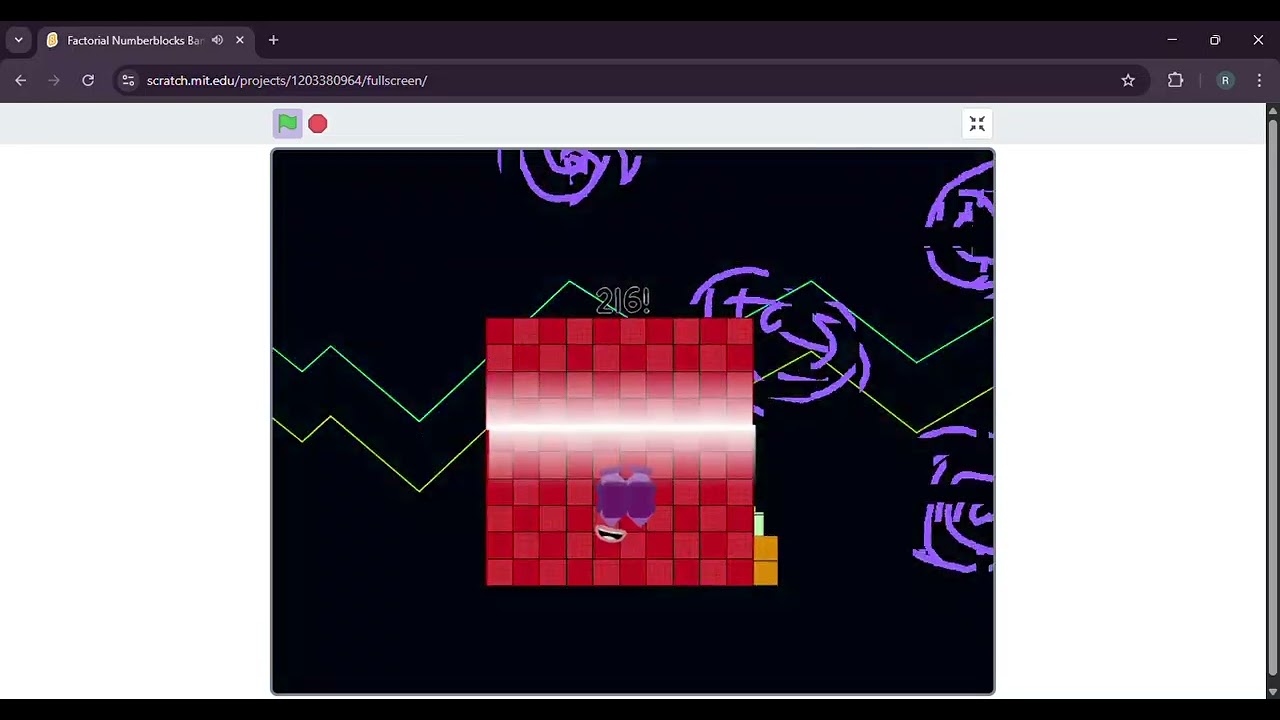The height and width of the screenshot is (720, 1280).
Task: Bookmark this page with the star icon
Action: click(x=1128, y=80)
